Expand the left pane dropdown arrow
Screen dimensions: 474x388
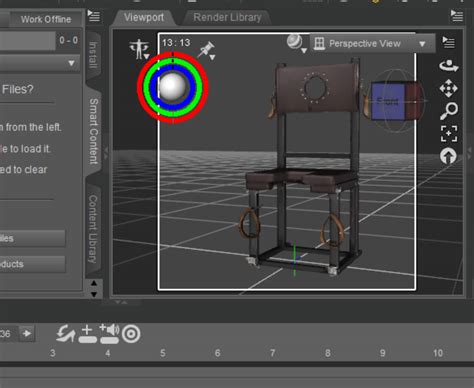pyautogui.click(x=71, y=63)
